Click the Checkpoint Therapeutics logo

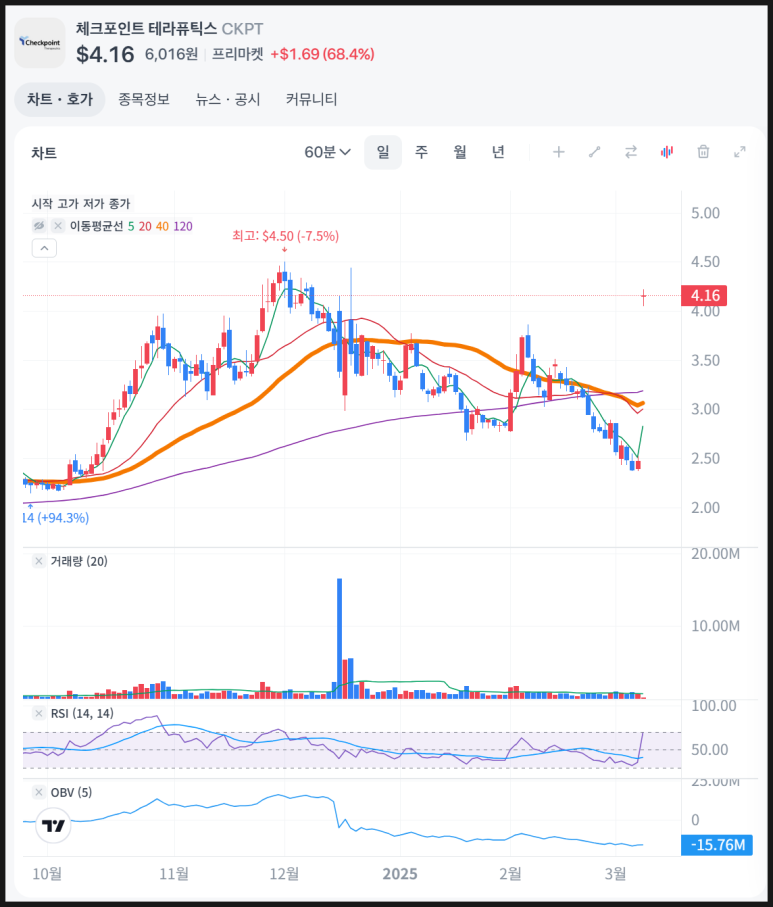(x=40, y=43)
